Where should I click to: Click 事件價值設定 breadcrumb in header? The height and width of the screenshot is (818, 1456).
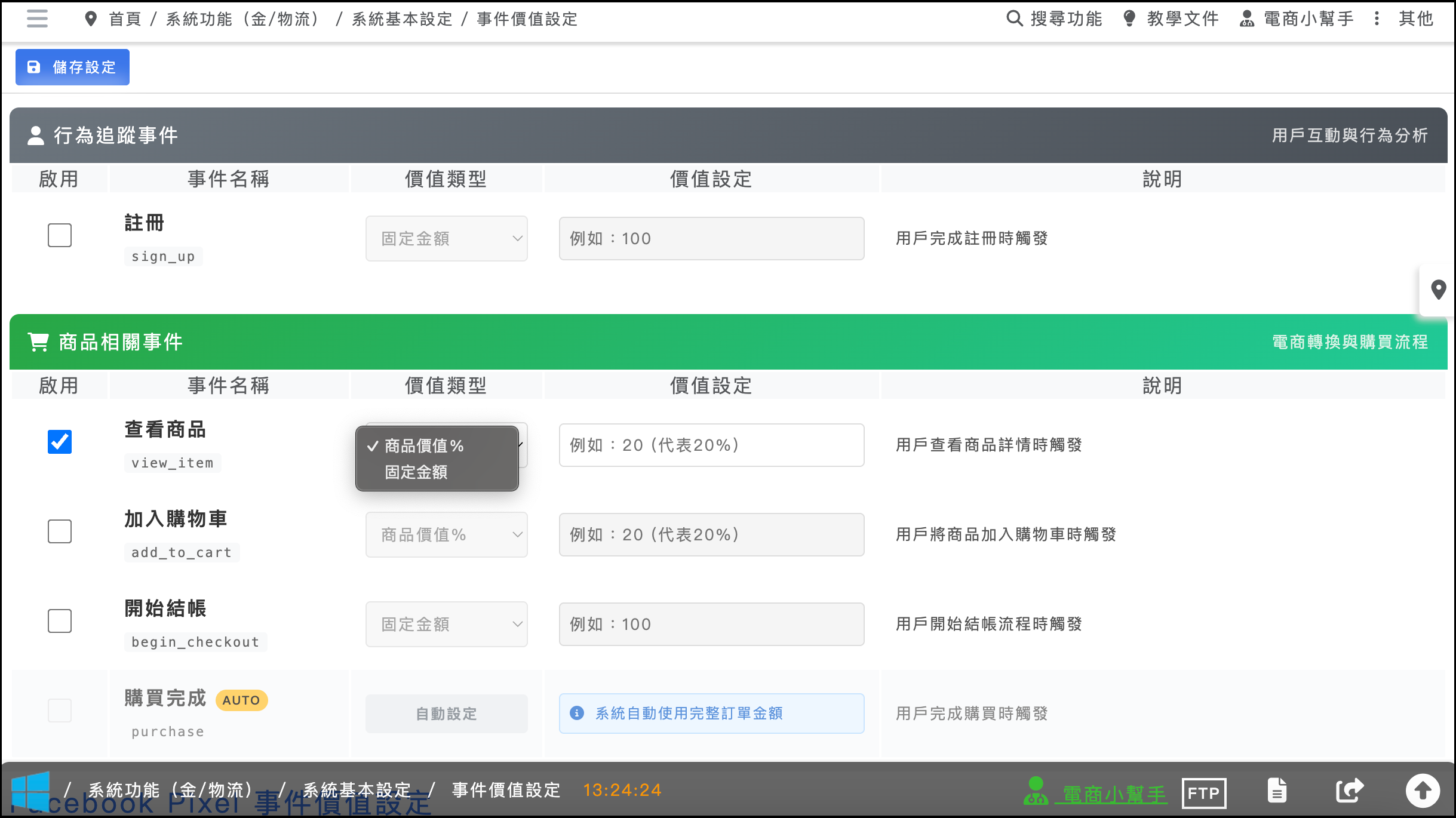click(527, 19)
